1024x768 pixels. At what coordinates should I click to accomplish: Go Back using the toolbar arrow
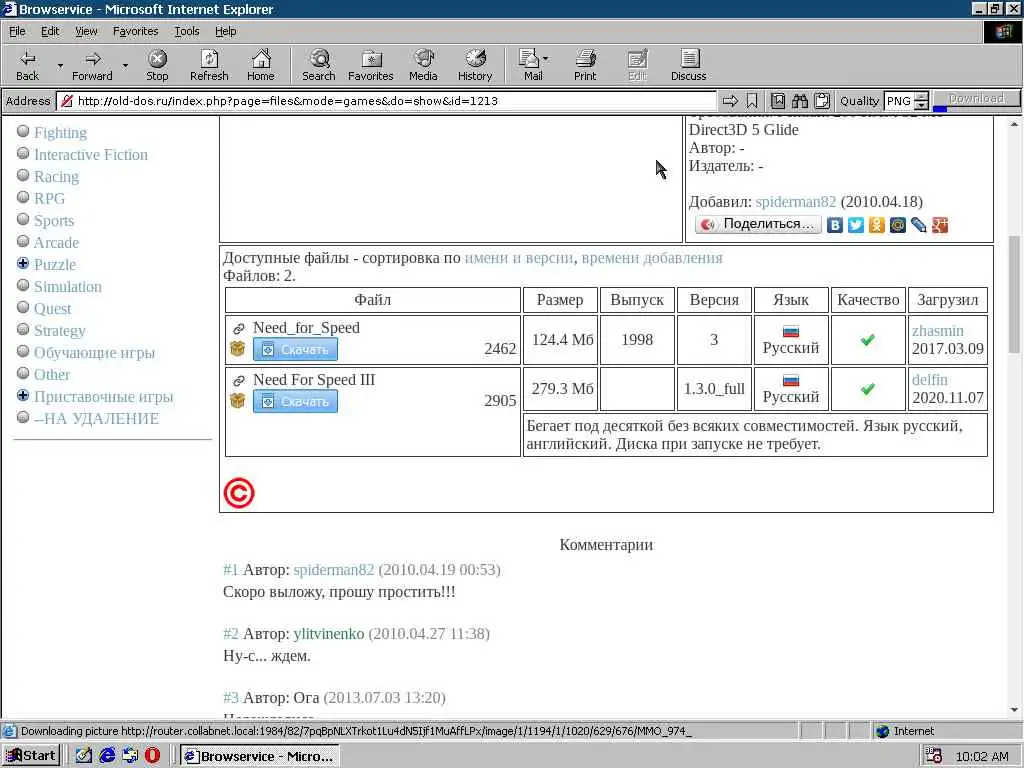click(27, 65)
